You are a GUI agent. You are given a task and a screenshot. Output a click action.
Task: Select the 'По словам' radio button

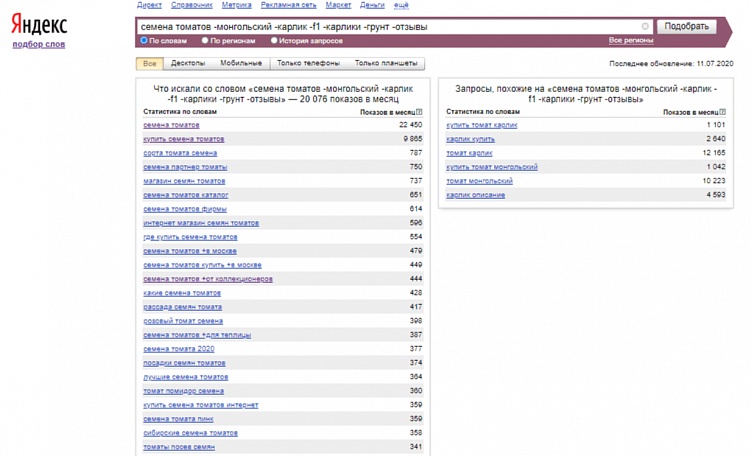pyautogui.click(x=144, y=41)
